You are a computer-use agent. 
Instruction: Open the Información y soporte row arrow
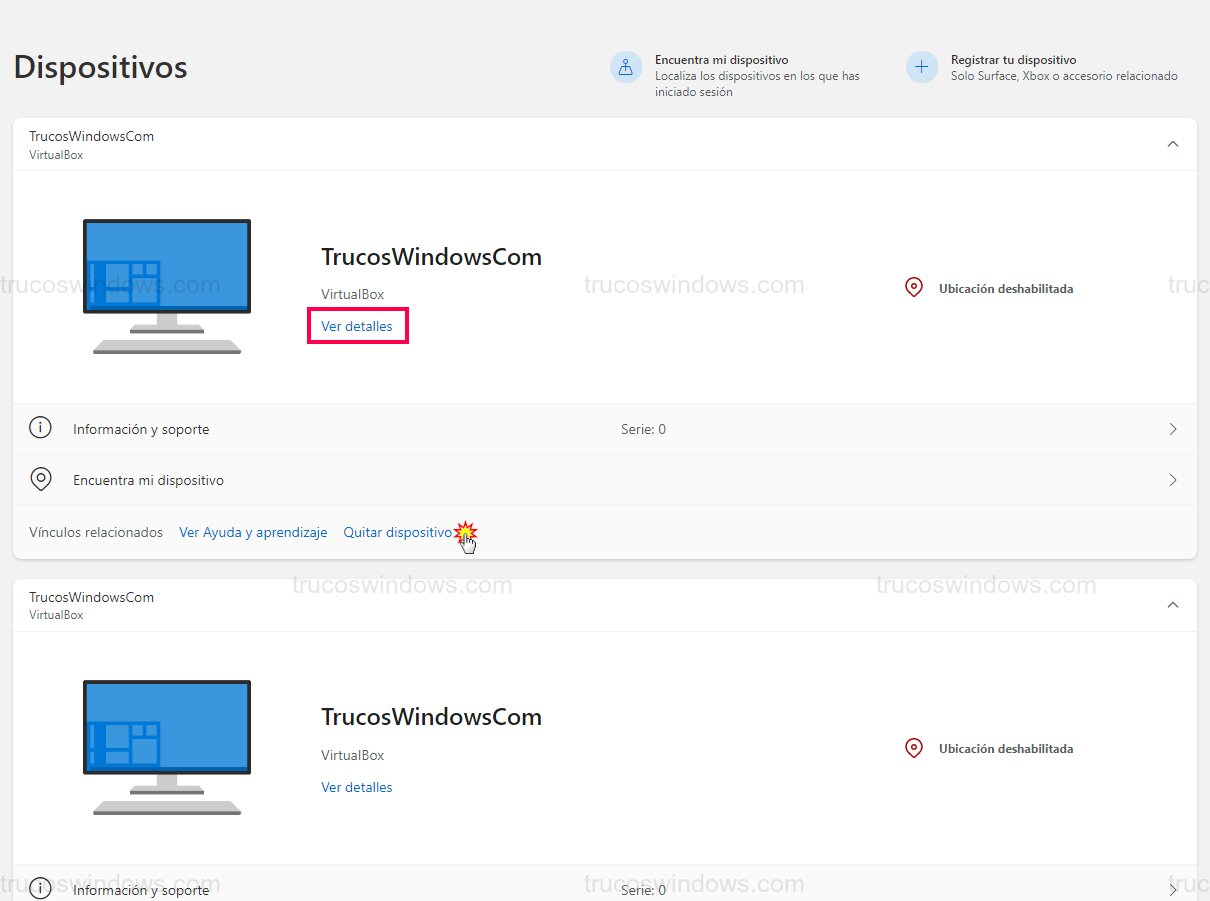coord(1173,429)
